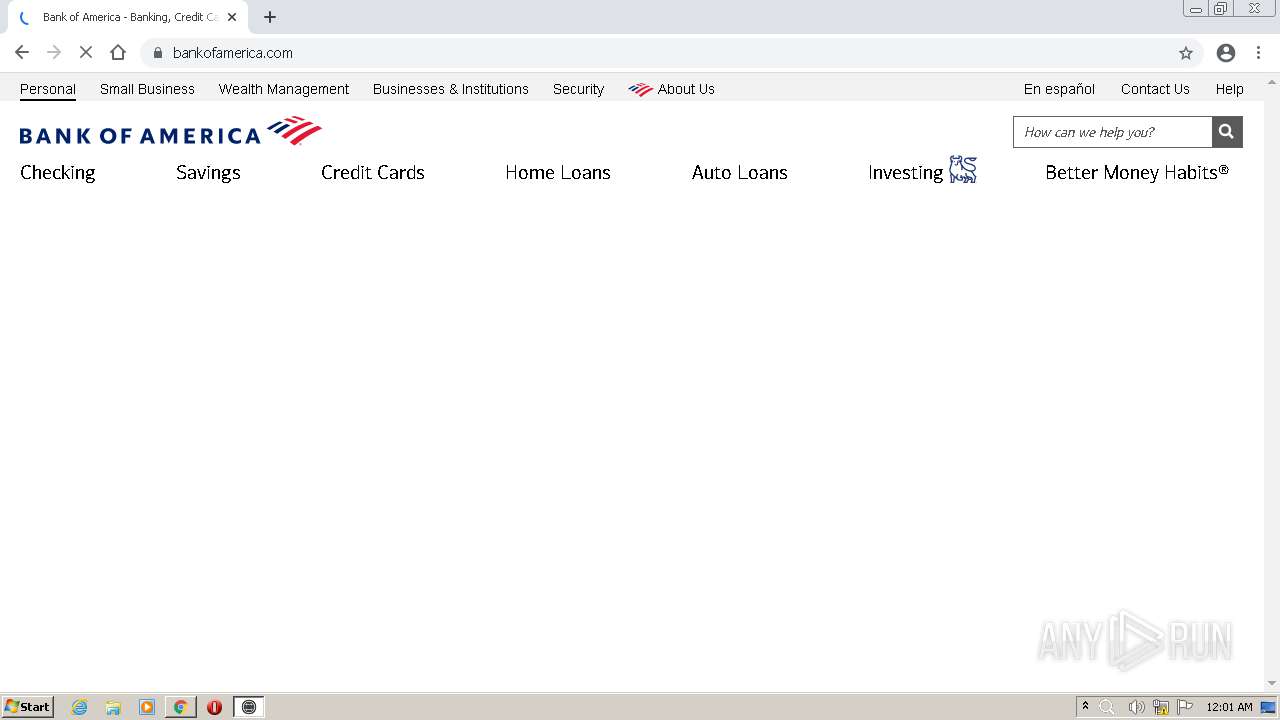
Task: Open the Checking menu
Action: tap(58, 172)
